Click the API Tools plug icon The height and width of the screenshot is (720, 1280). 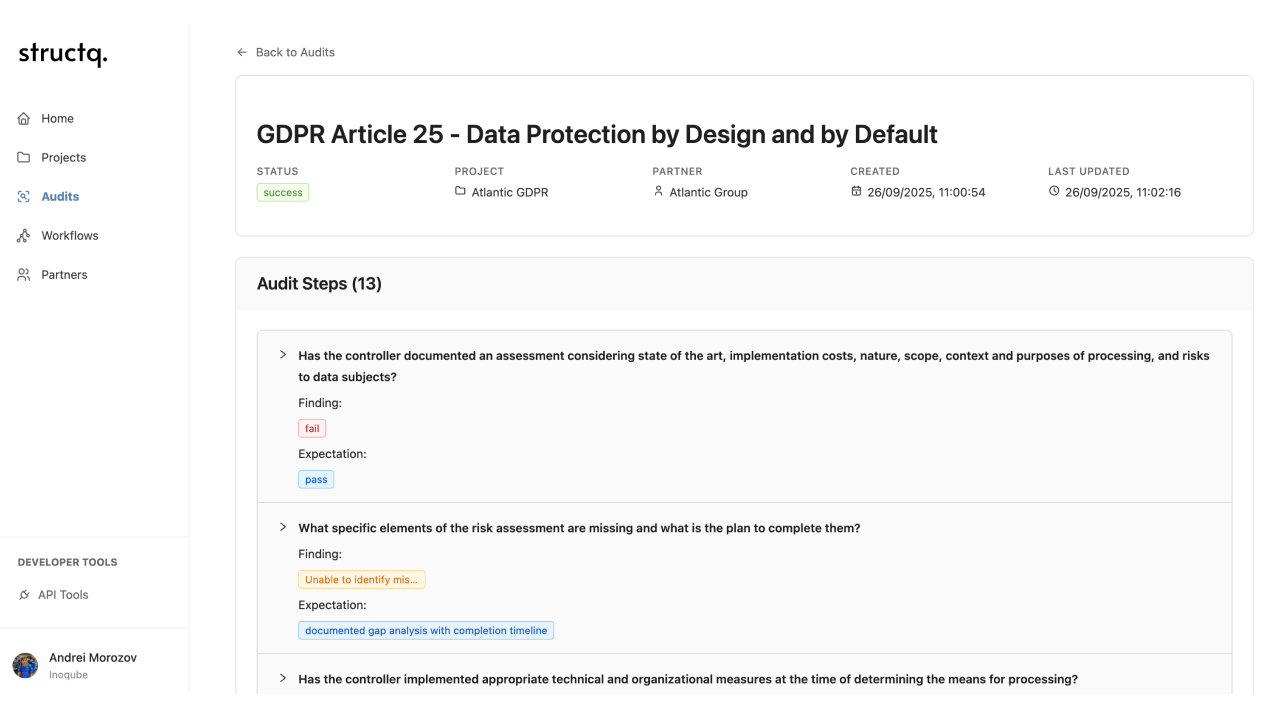[x=24, y=595]
